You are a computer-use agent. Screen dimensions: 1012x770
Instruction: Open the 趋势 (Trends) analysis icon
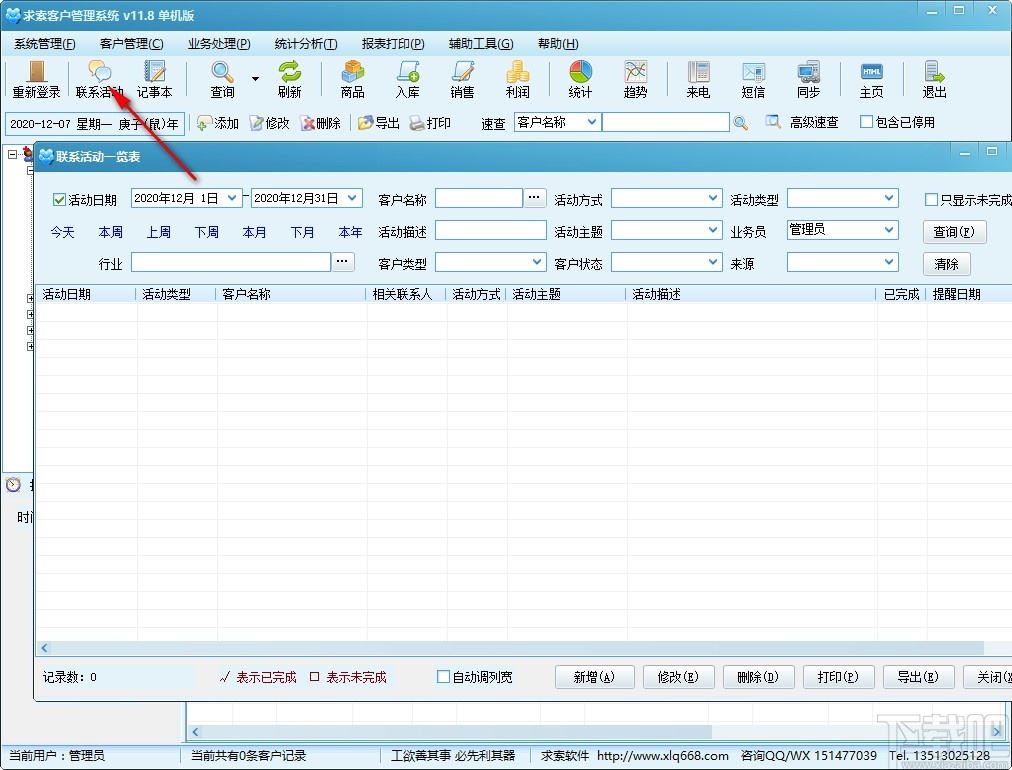[x=635, y=80]
